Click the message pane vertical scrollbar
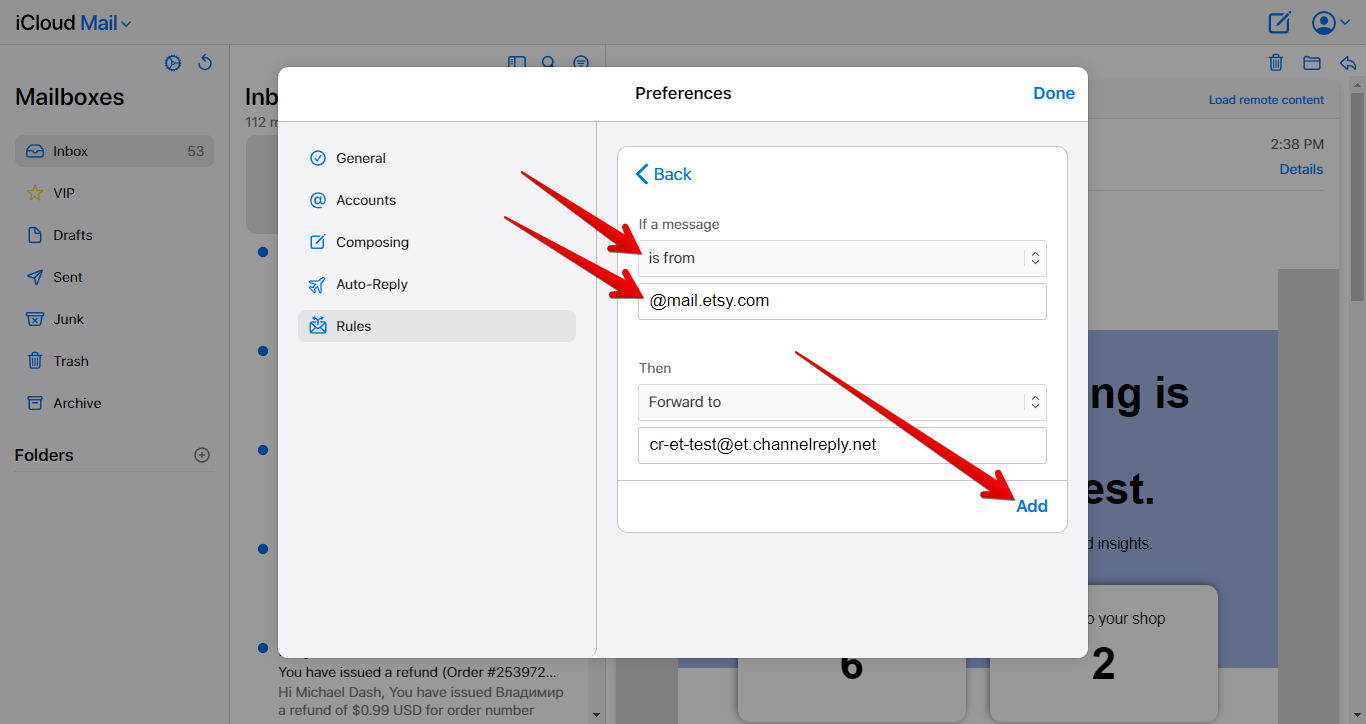The image size is (1366, 724). [x=1357, y=195]
